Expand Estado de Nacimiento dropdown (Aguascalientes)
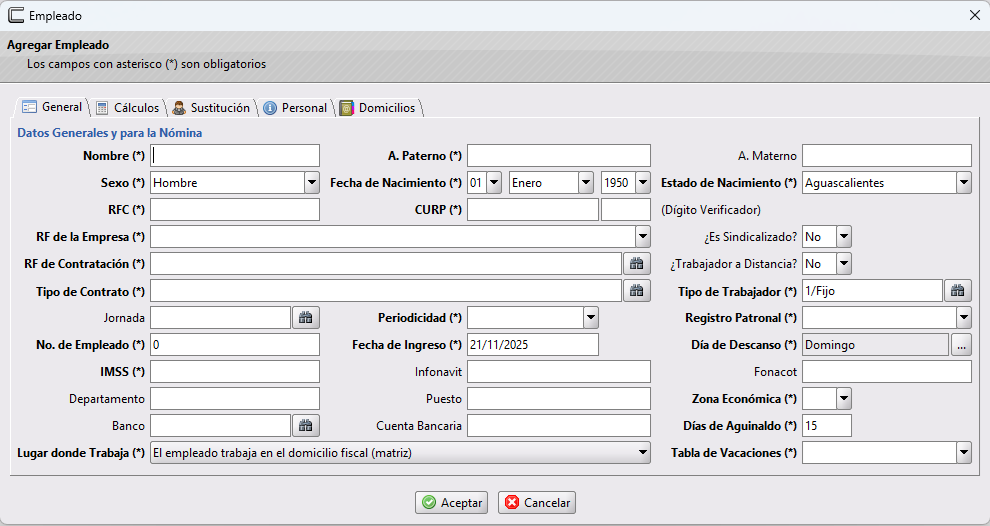This screenshot has width=990, height=526. (x=963, y=183)
